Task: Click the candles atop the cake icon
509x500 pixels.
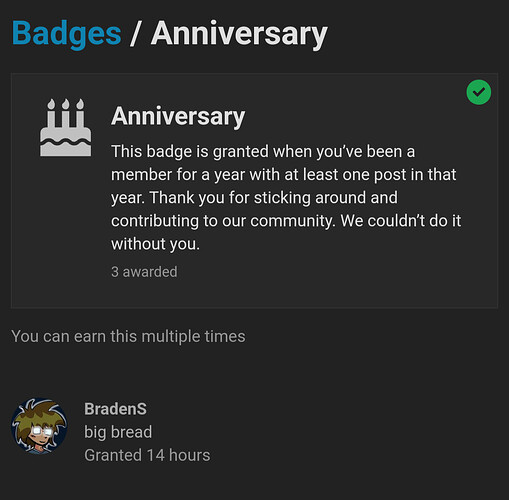Action: click(66, 112)
